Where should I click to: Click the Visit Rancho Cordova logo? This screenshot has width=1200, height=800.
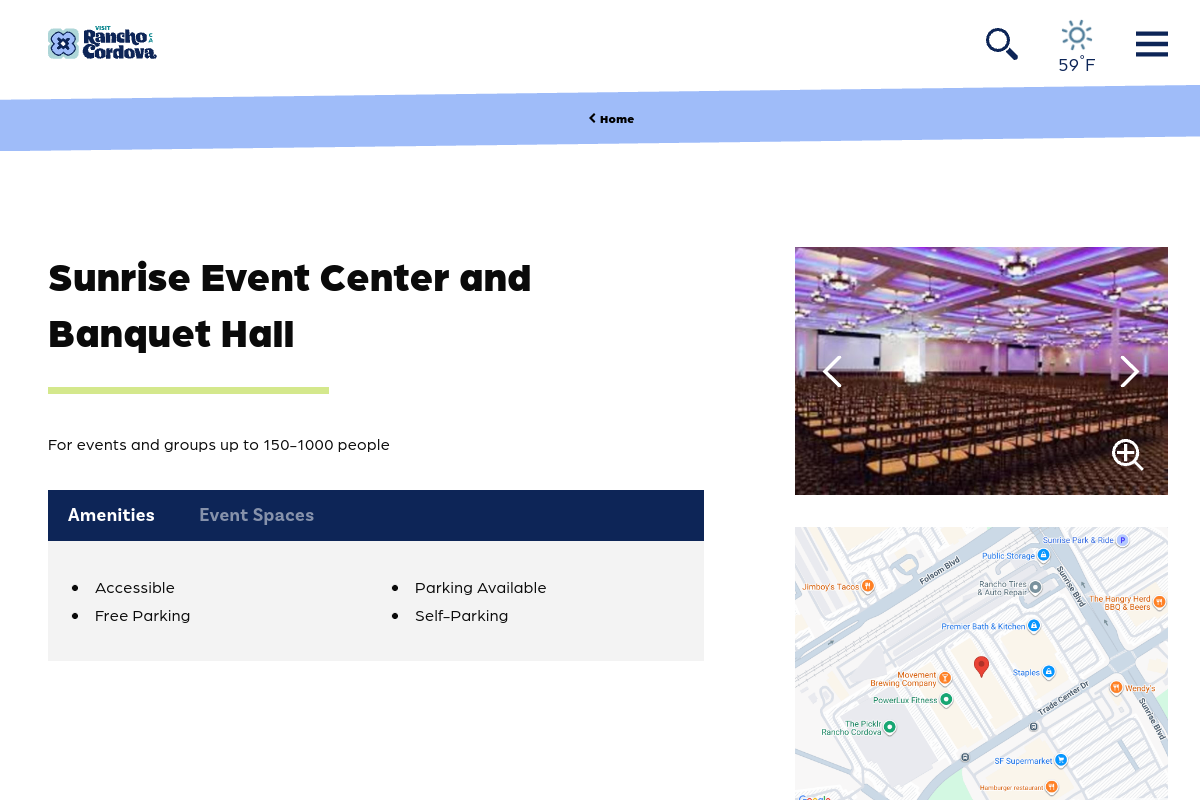tap(102, 43)
